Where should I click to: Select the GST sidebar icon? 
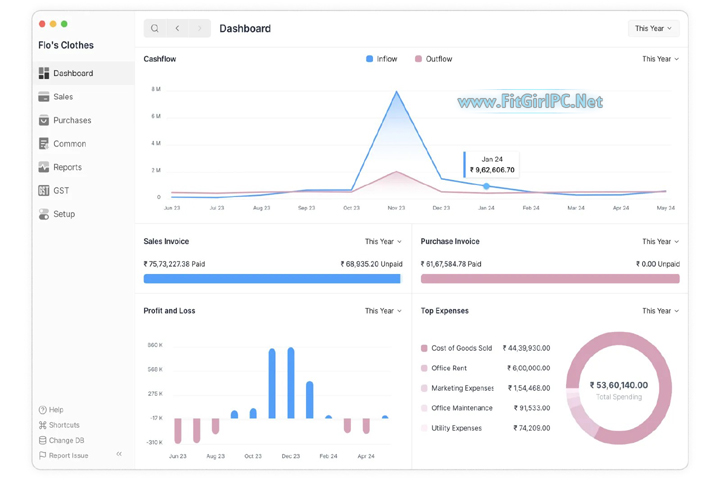44,190
